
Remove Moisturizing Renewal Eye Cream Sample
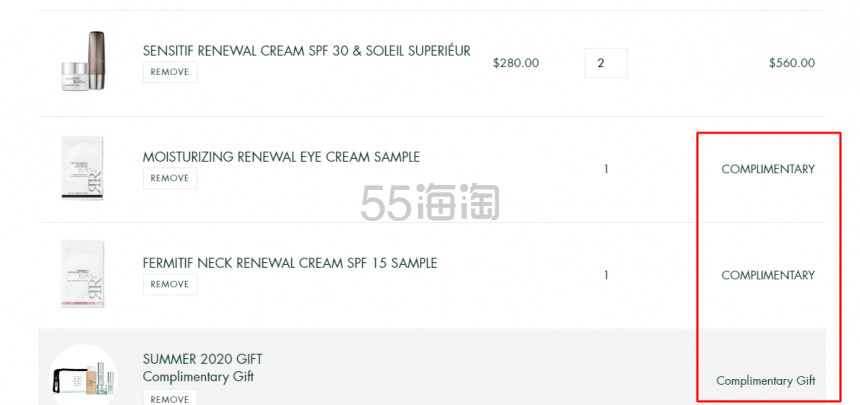tap(170, 178)
